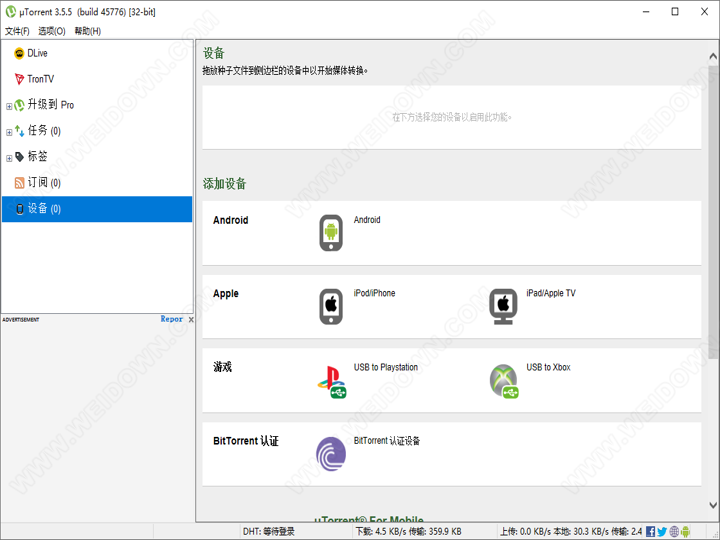Click the iPod/iPhone label
This screenshot has height=540, width=720.
point(374,293)
